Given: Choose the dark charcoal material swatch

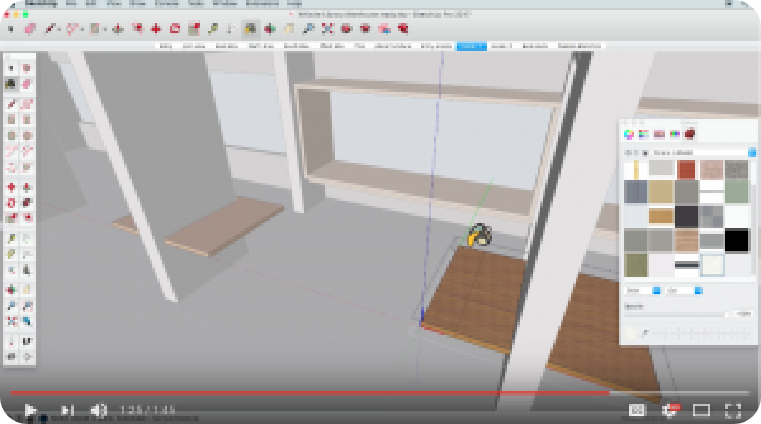Looking at the screenshot, I should 686,216.
